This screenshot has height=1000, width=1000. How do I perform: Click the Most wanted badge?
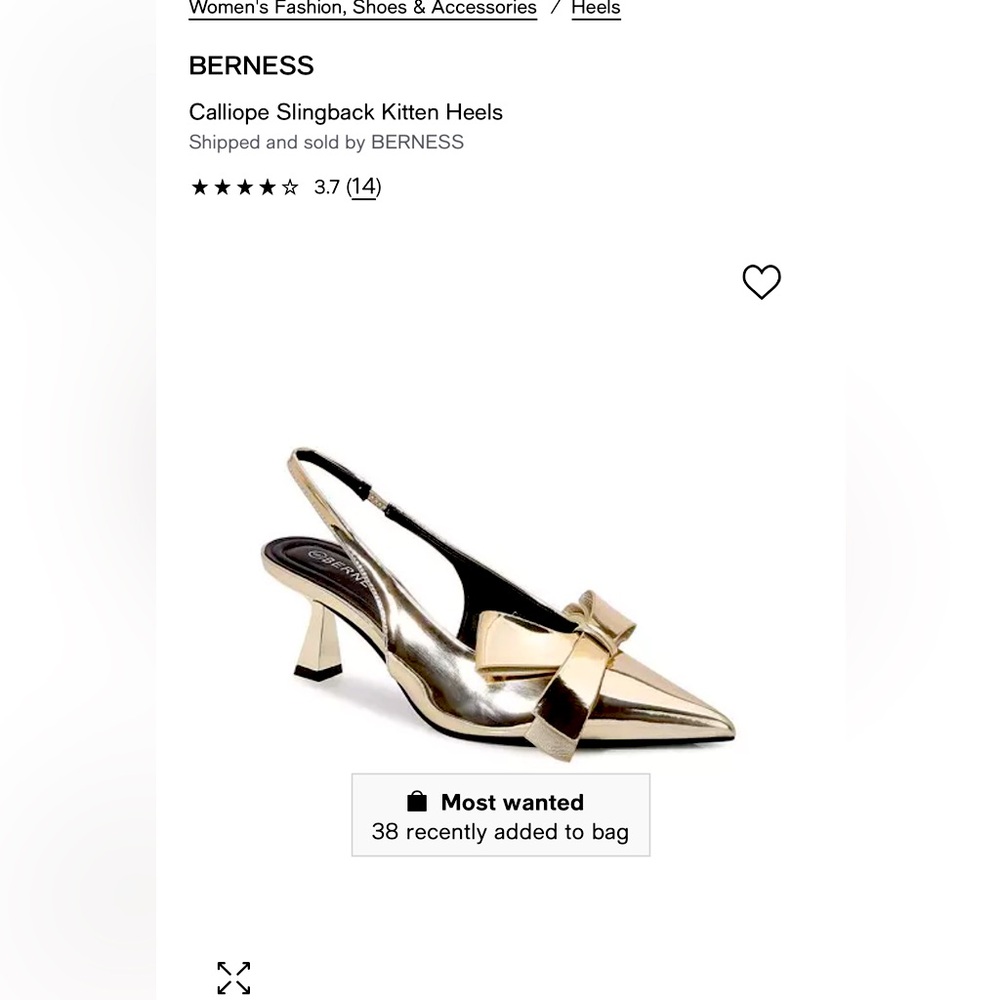click(x=500, y=814)
